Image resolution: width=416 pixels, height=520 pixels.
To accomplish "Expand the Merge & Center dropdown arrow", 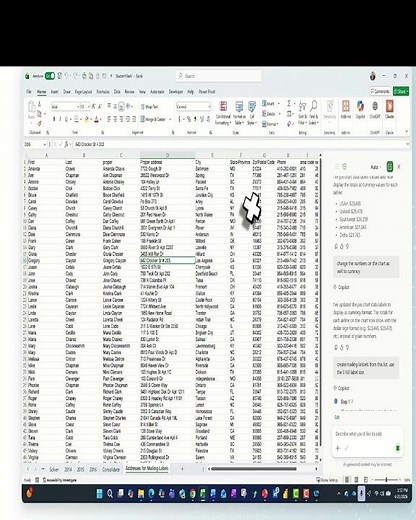I will coord(170,119).
